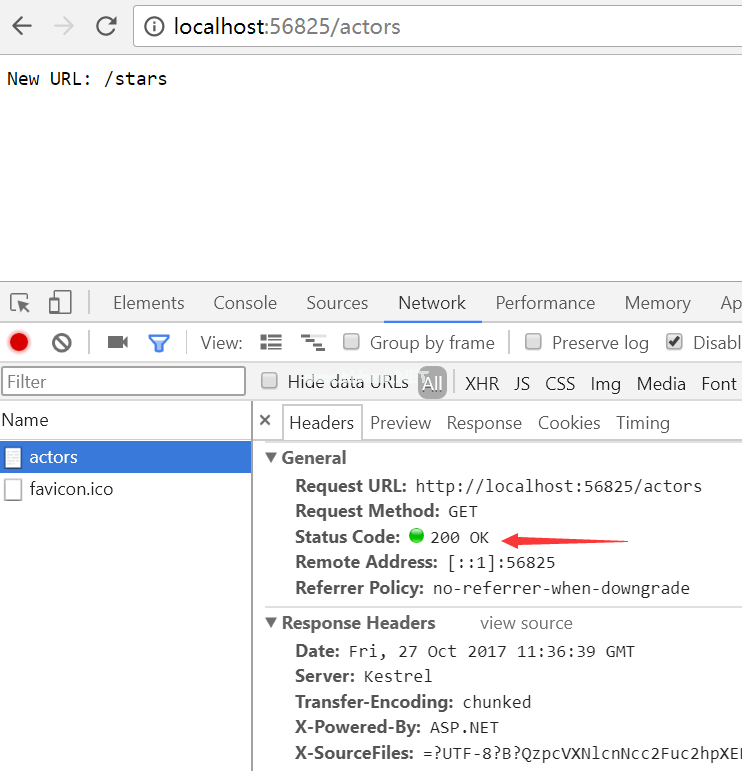This screenshot has height=771, width=742.
Task: Open the Console tab
Action: 245,303
